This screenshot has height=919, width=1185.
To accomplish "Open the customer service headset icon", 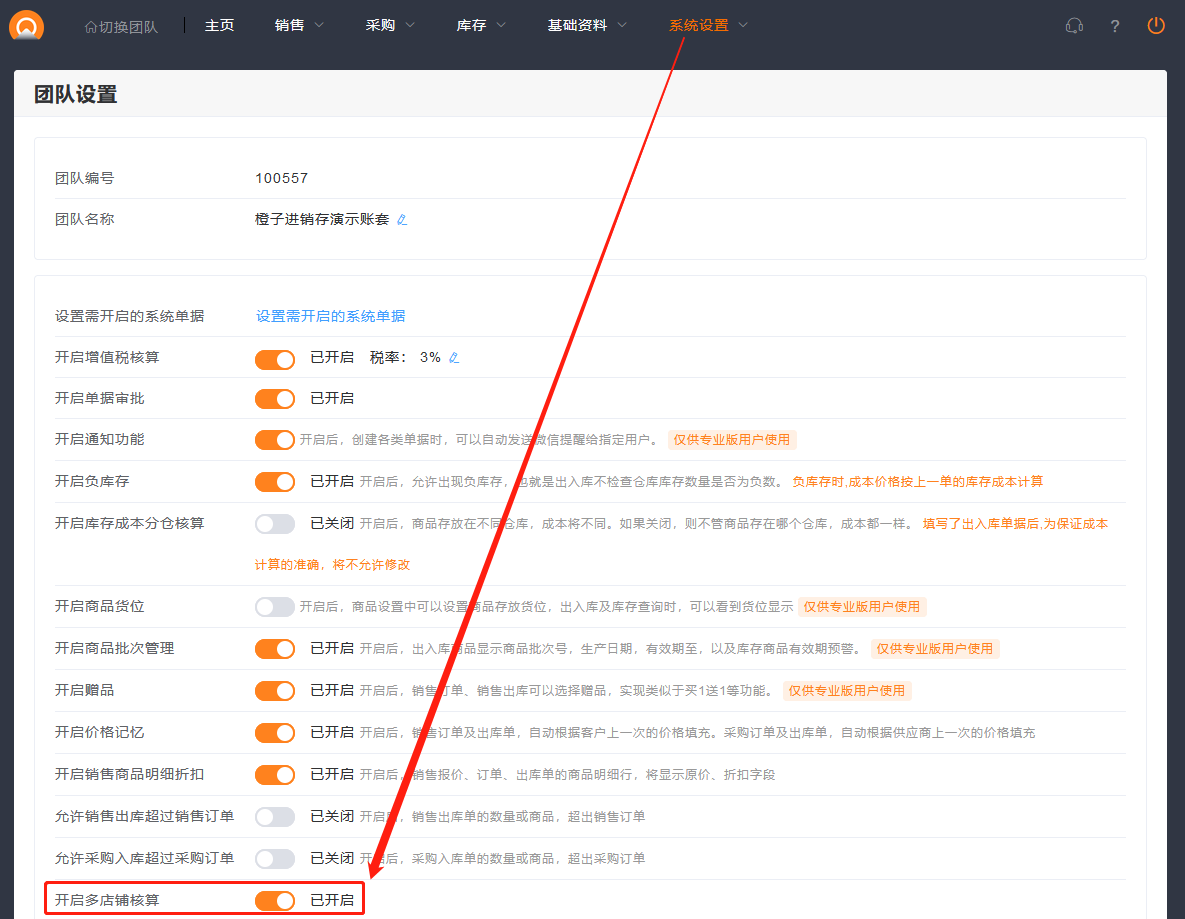I will (x=1074, y=26).
